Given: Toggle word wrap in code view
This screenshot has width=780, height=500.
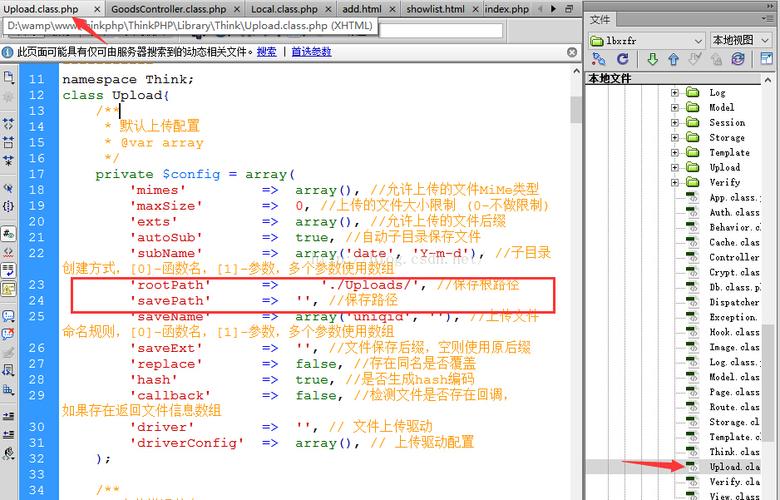Looking at the screenshot, I should pyautogui.click(x=8, y=270).
